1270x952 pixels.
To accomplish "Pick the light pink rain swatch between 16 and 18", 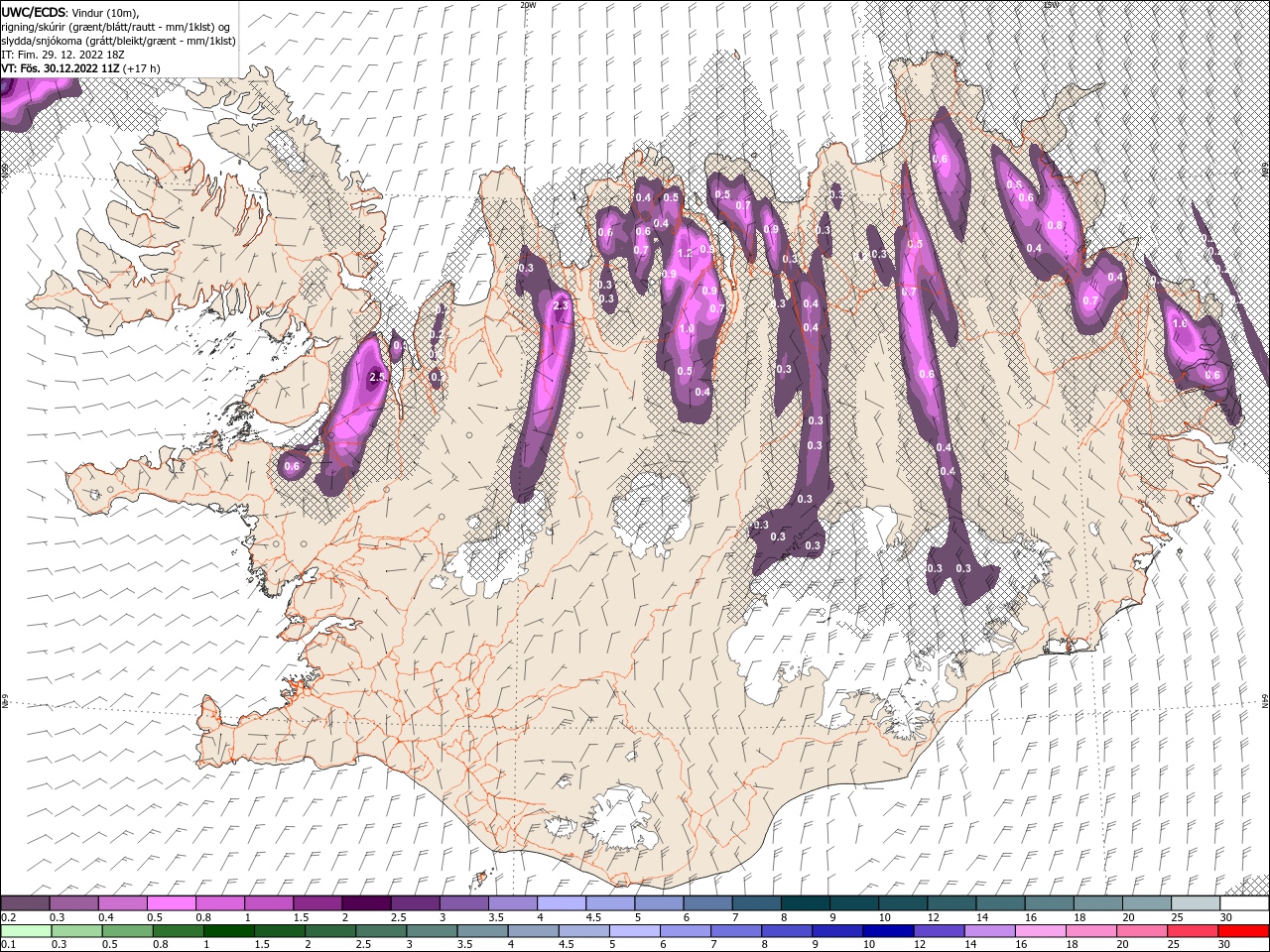I will [1041, 930].
